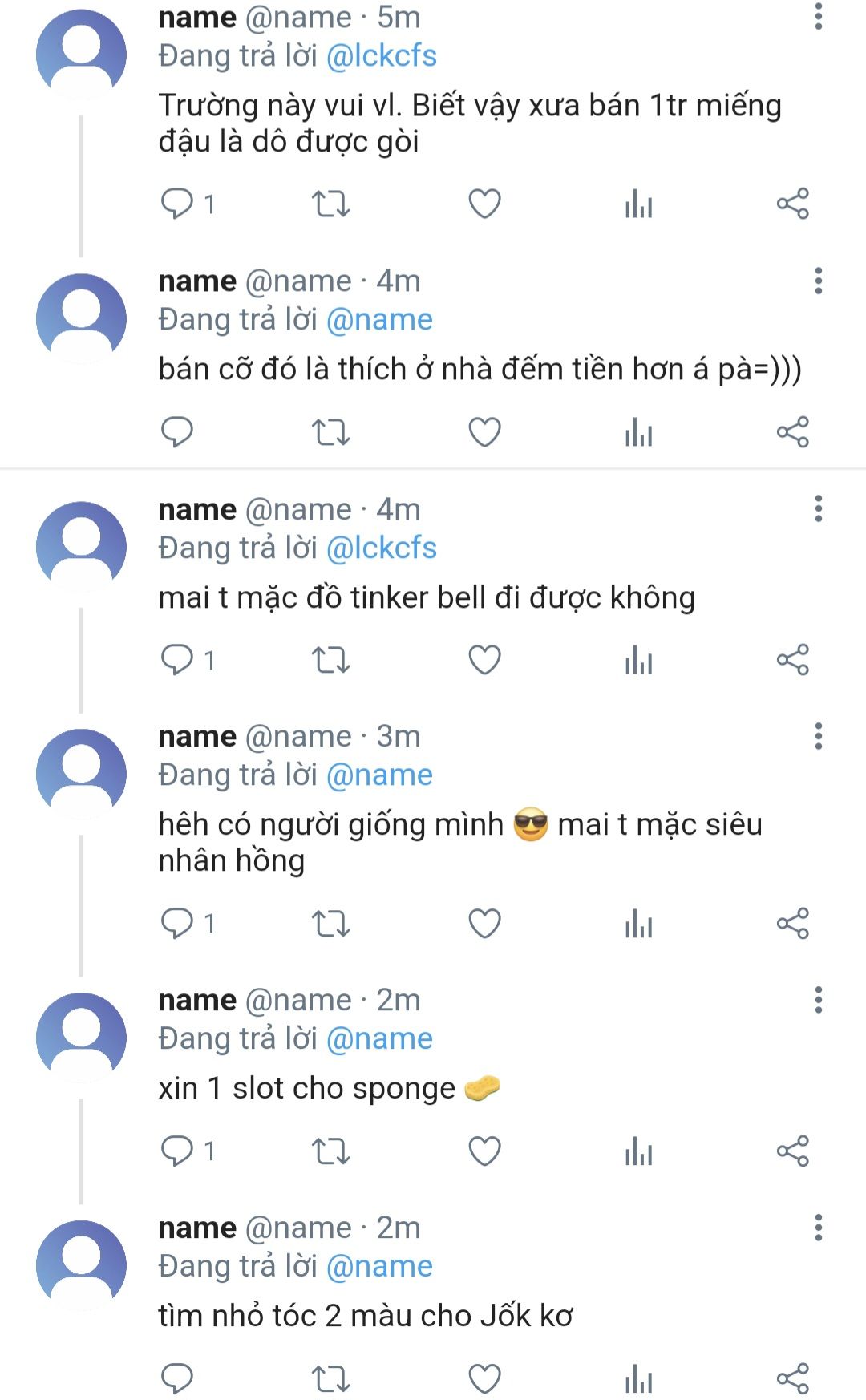Image resolution: width=866 pixels, height=1400 pixels.
Task: Open more options for the sponge tweet
Action: 818,1000
